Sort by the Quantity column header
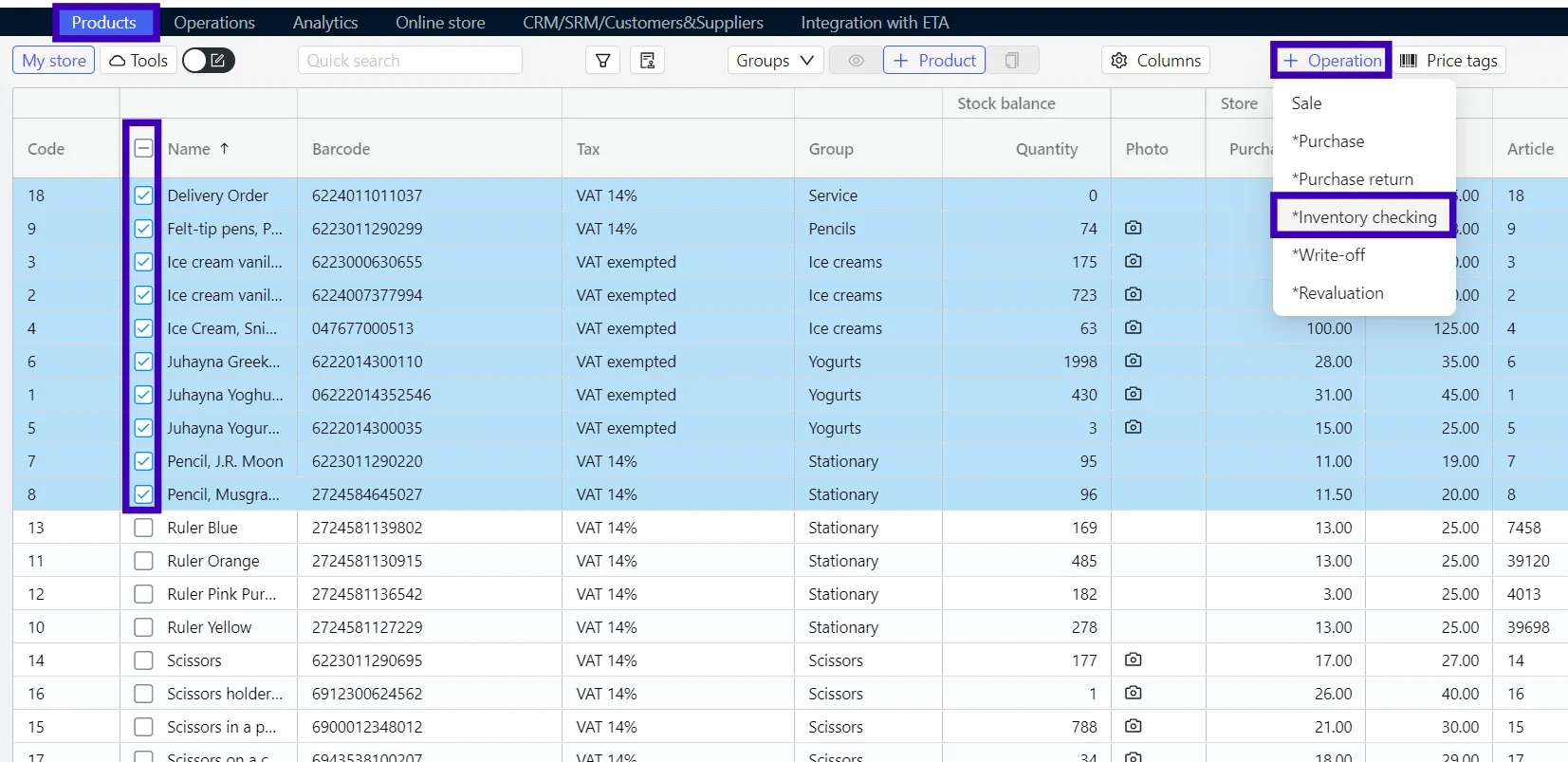The image size is (1568, 762). (x=1046, y=149)
